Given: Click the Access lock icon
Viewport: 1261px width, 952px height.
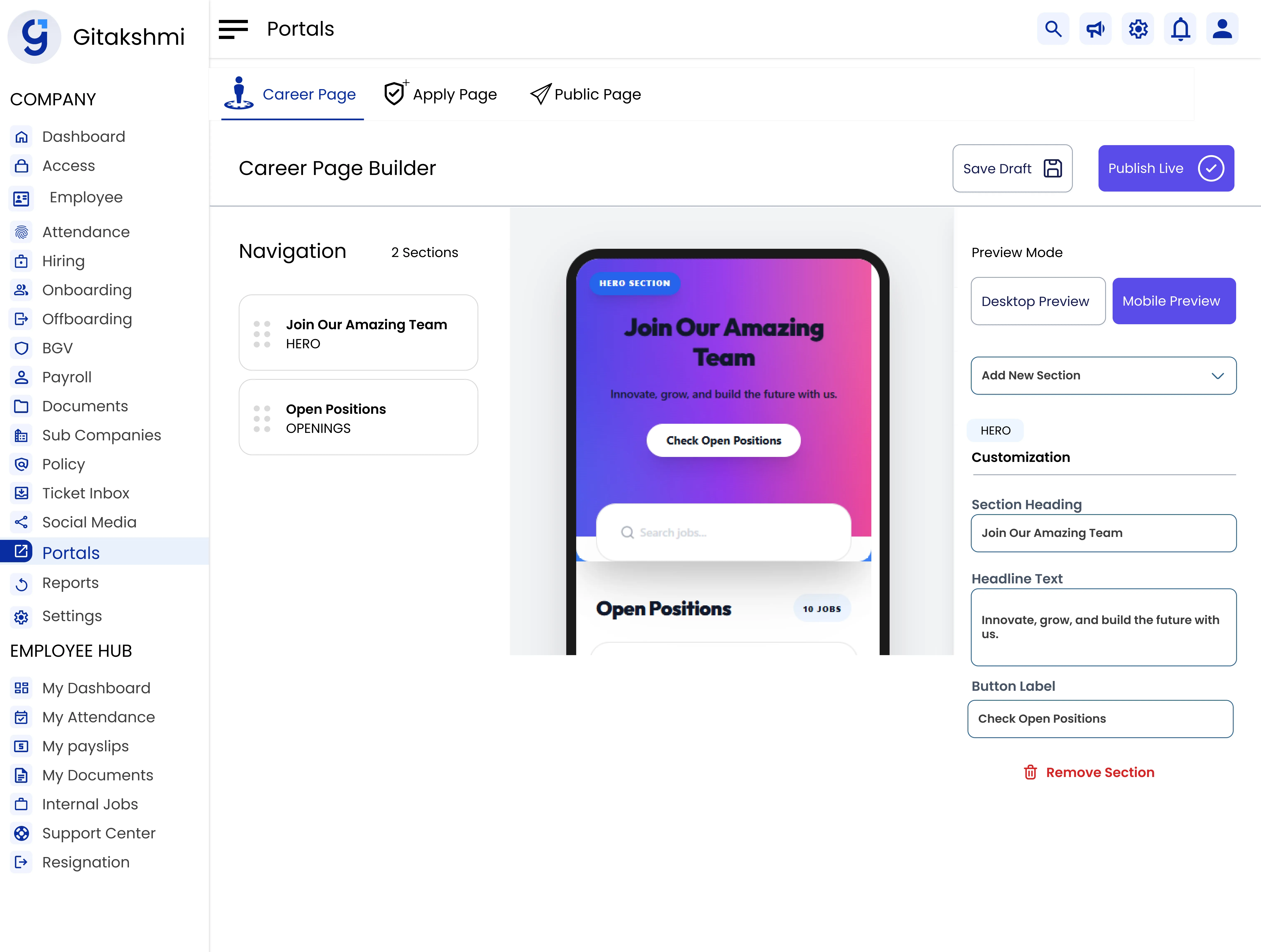Looking at the screenshot, I should [x=21, y=166].
